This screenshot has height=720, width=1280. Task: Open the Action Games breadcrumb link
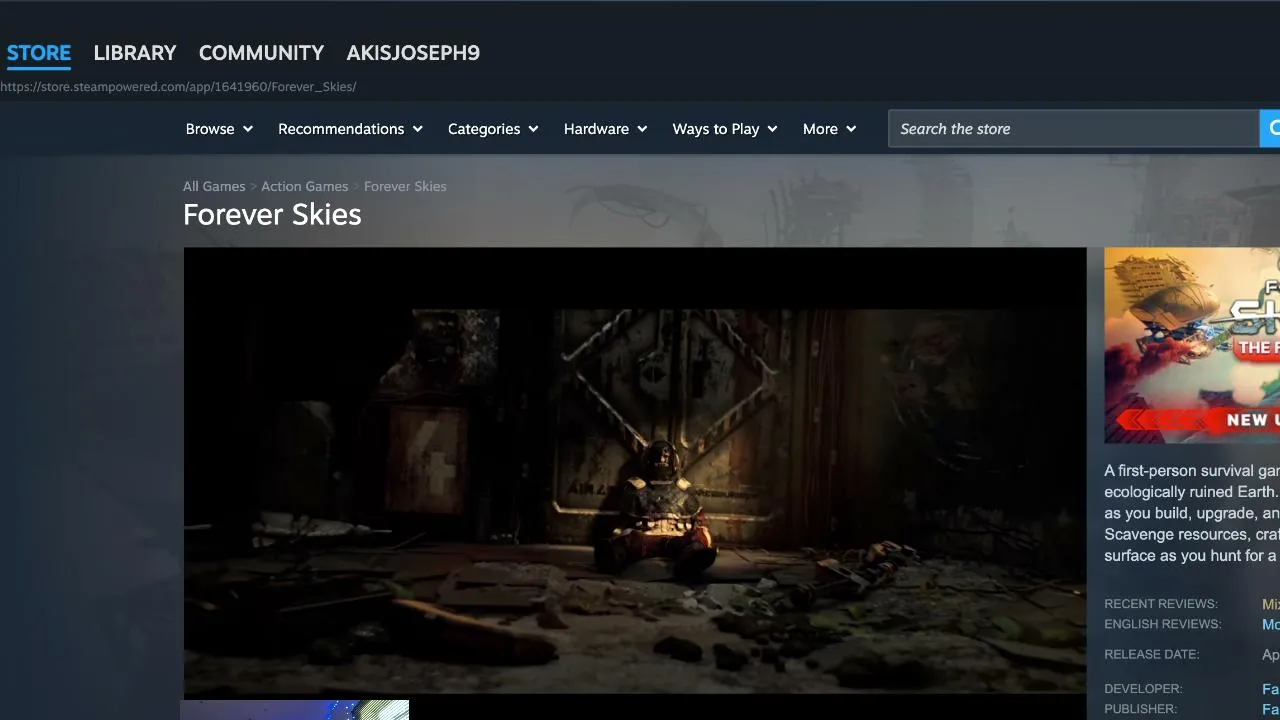[x=305, y=186]
